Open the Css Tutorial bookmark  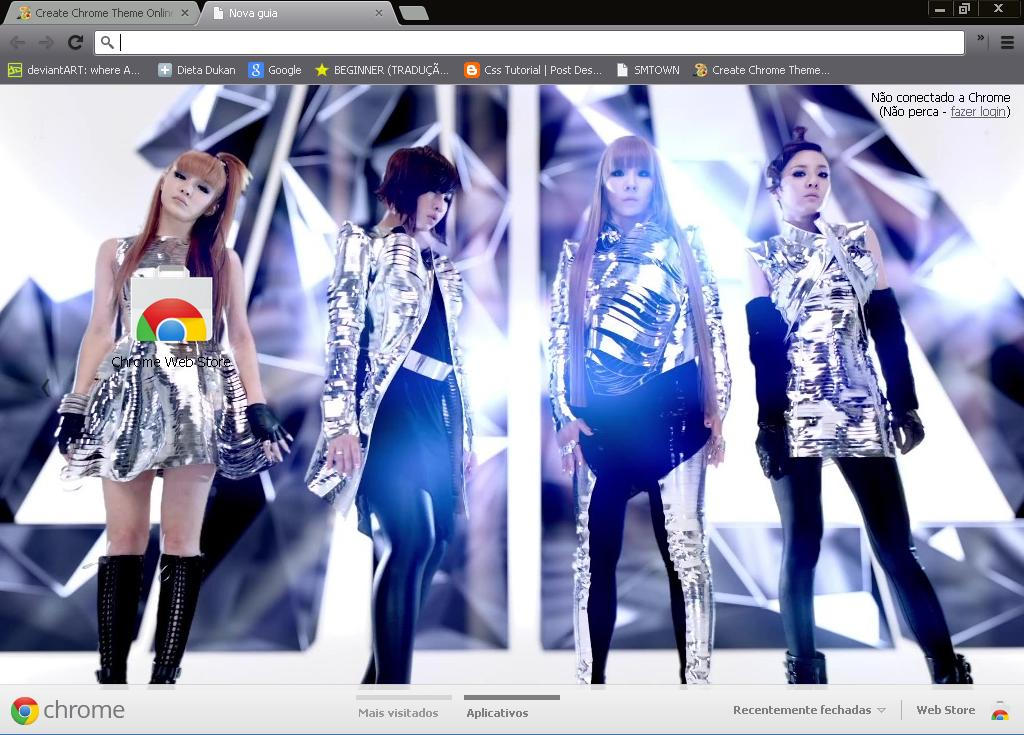(533, 70)
